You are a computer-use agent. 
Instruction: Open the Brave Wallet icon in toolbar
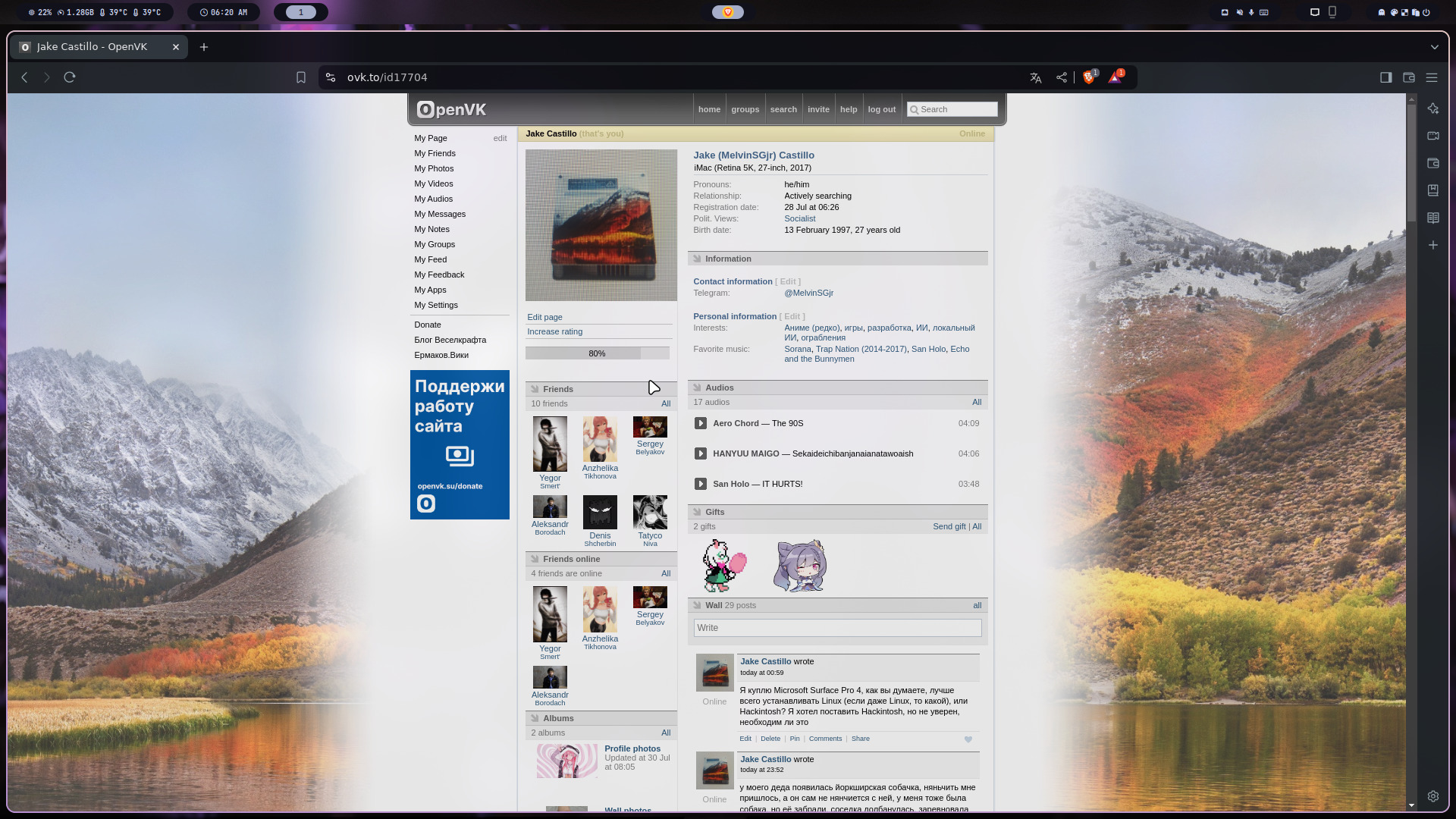click(x=1408, y=77)
